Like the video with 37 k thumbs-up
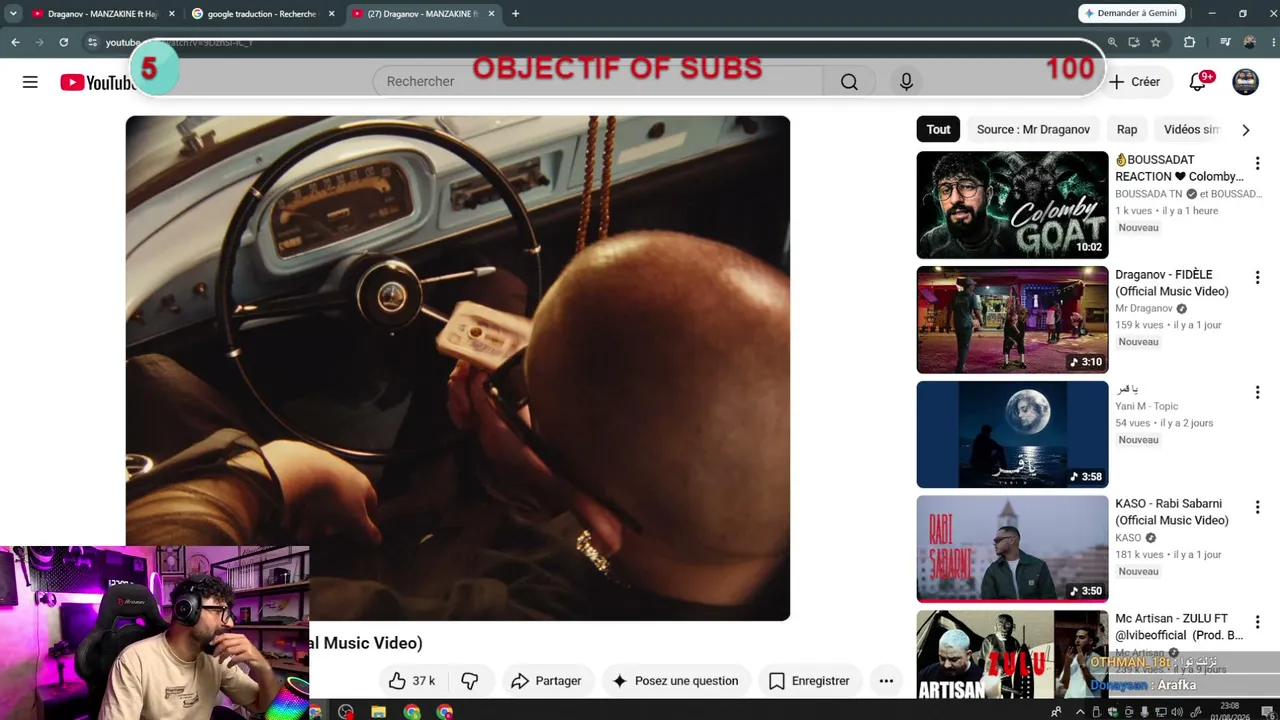Image resolution: width=1280 pixels, height=720 pixels. click(x=412, y=681)
